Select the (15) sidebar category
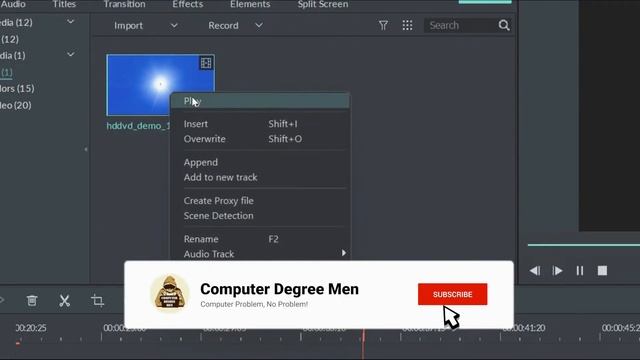 17,89
